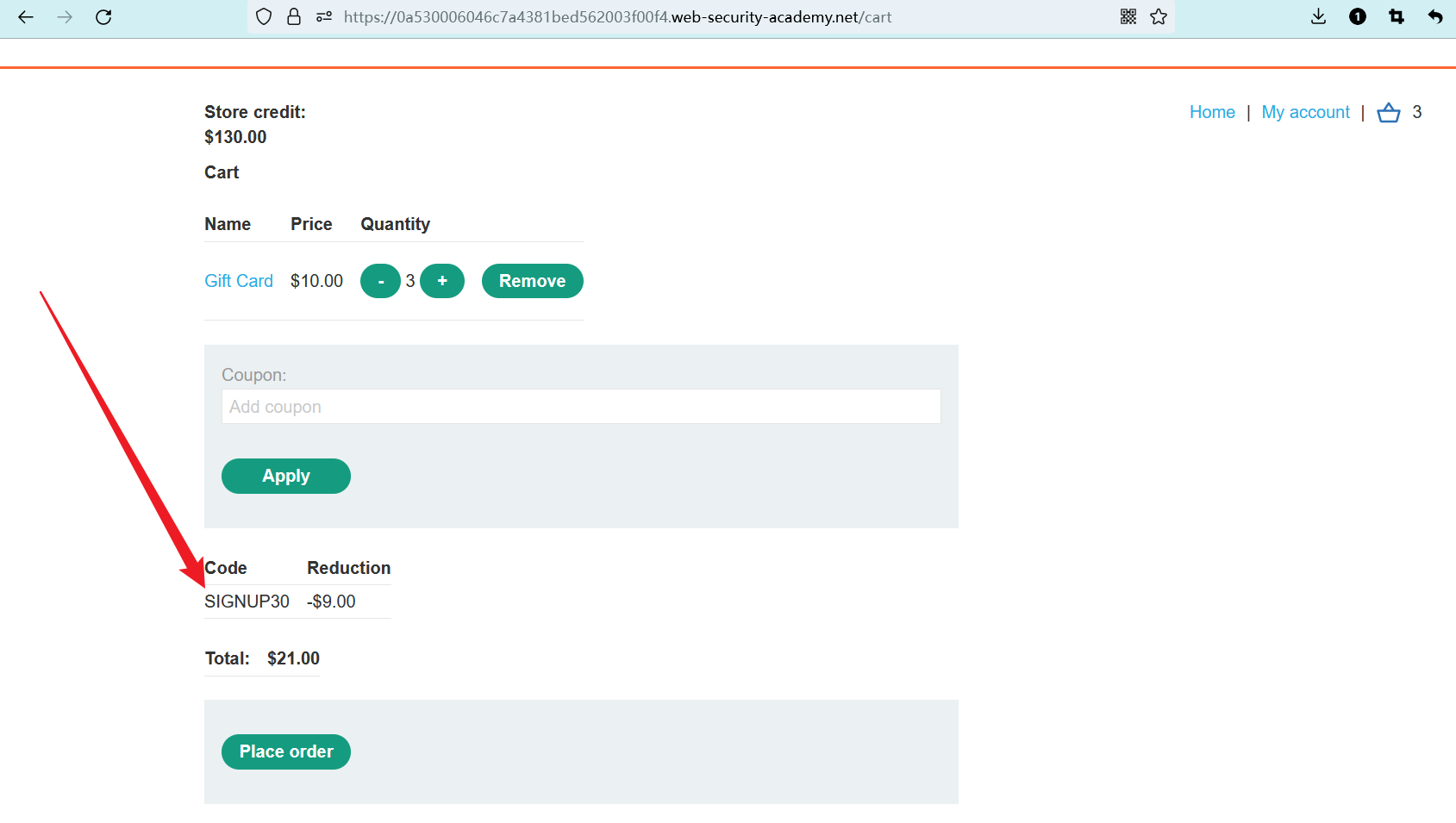Click the Code column header

[226, 568]
